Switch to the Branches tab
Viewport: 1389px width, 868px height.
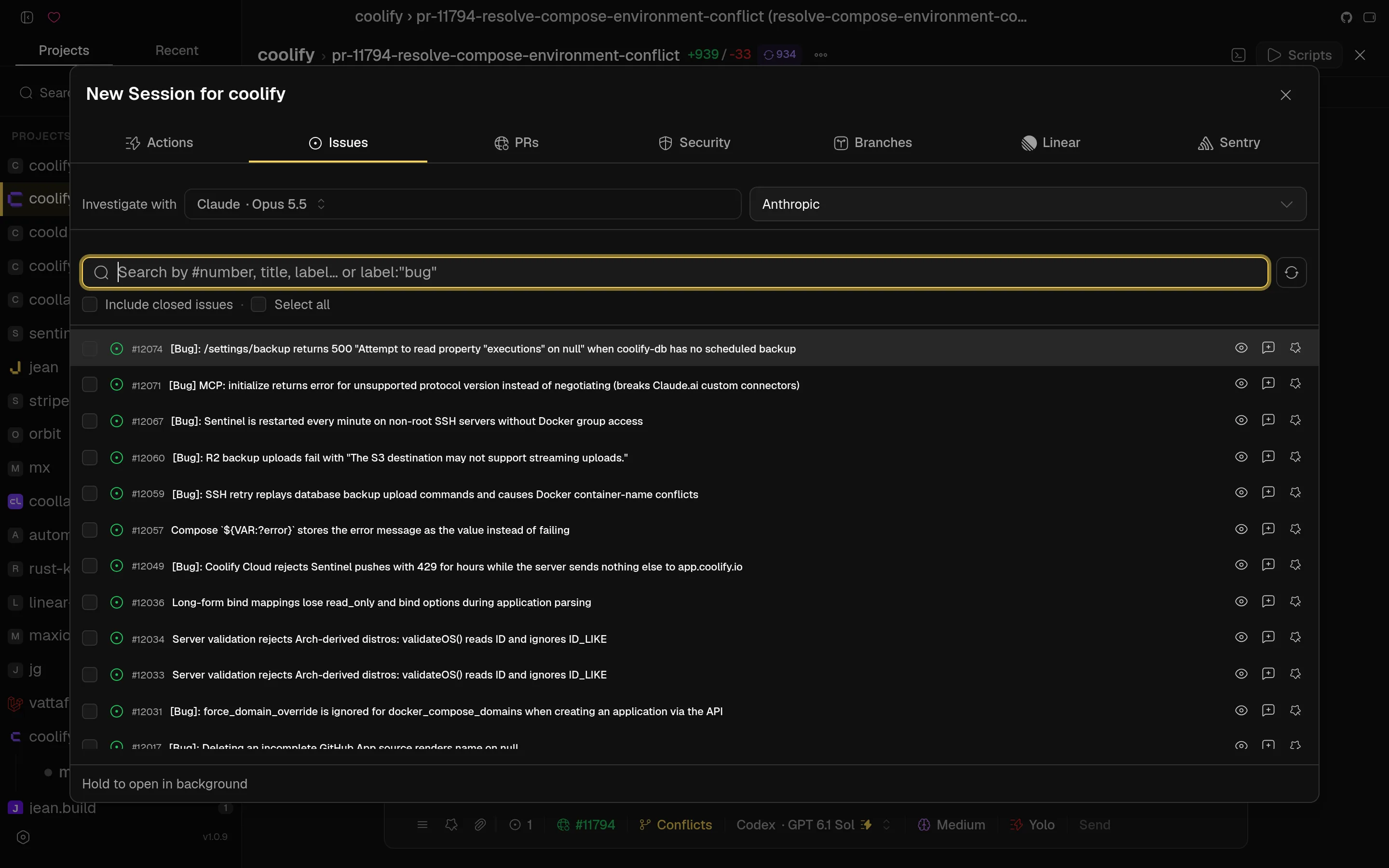873,143
